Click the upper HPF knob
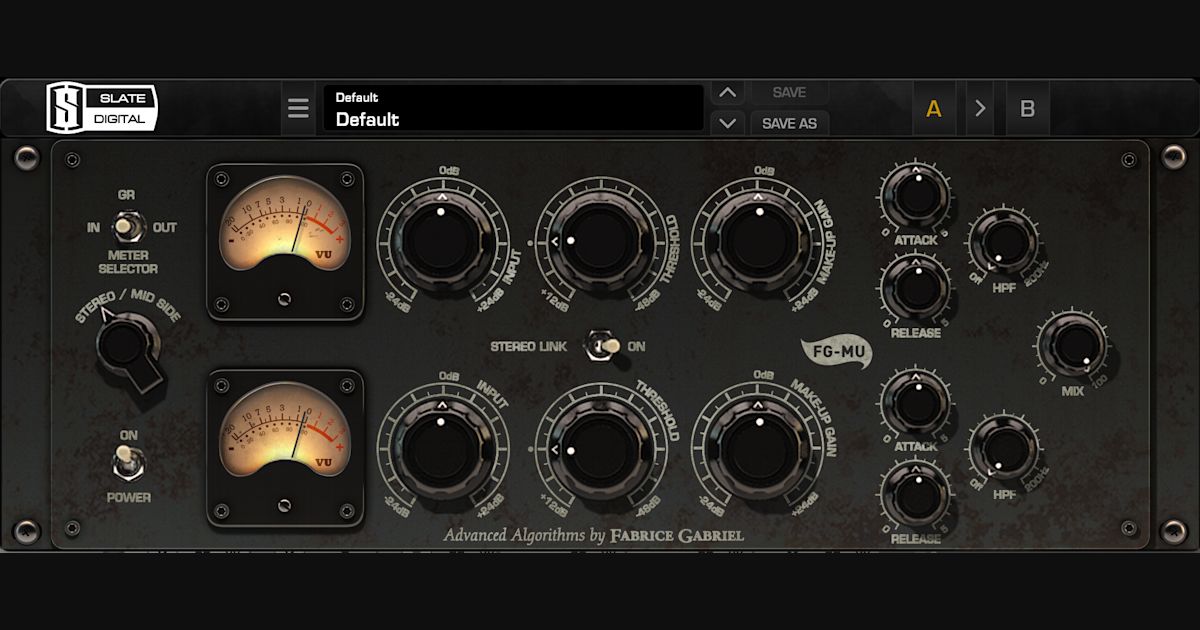Viewport: 1200px width, 630px height. 1003,241
